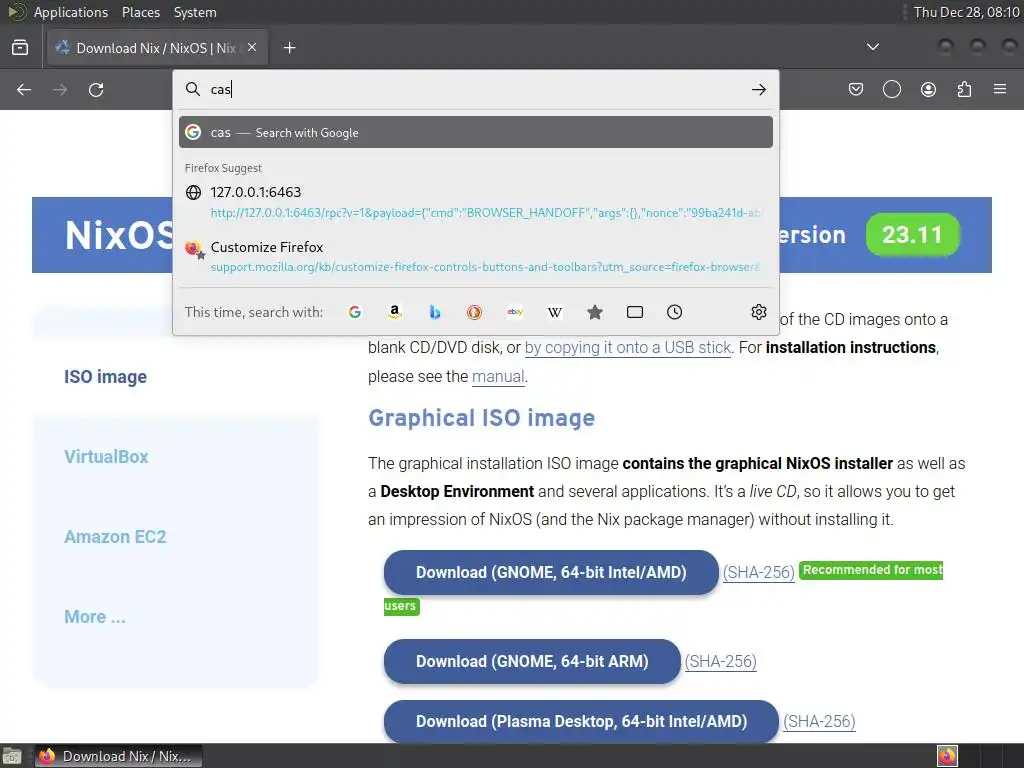The width and height of the screenshot is (1024, 768).
Task: Click the 23.11 version badge
Action: pyautogui.click(x=912, y=235)
